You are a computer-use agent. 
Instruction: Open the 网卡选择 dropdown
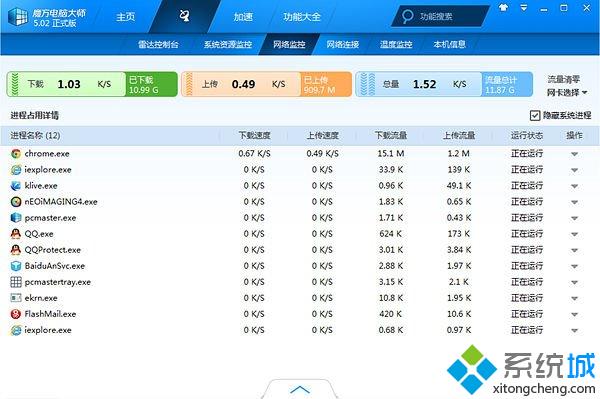566,93
